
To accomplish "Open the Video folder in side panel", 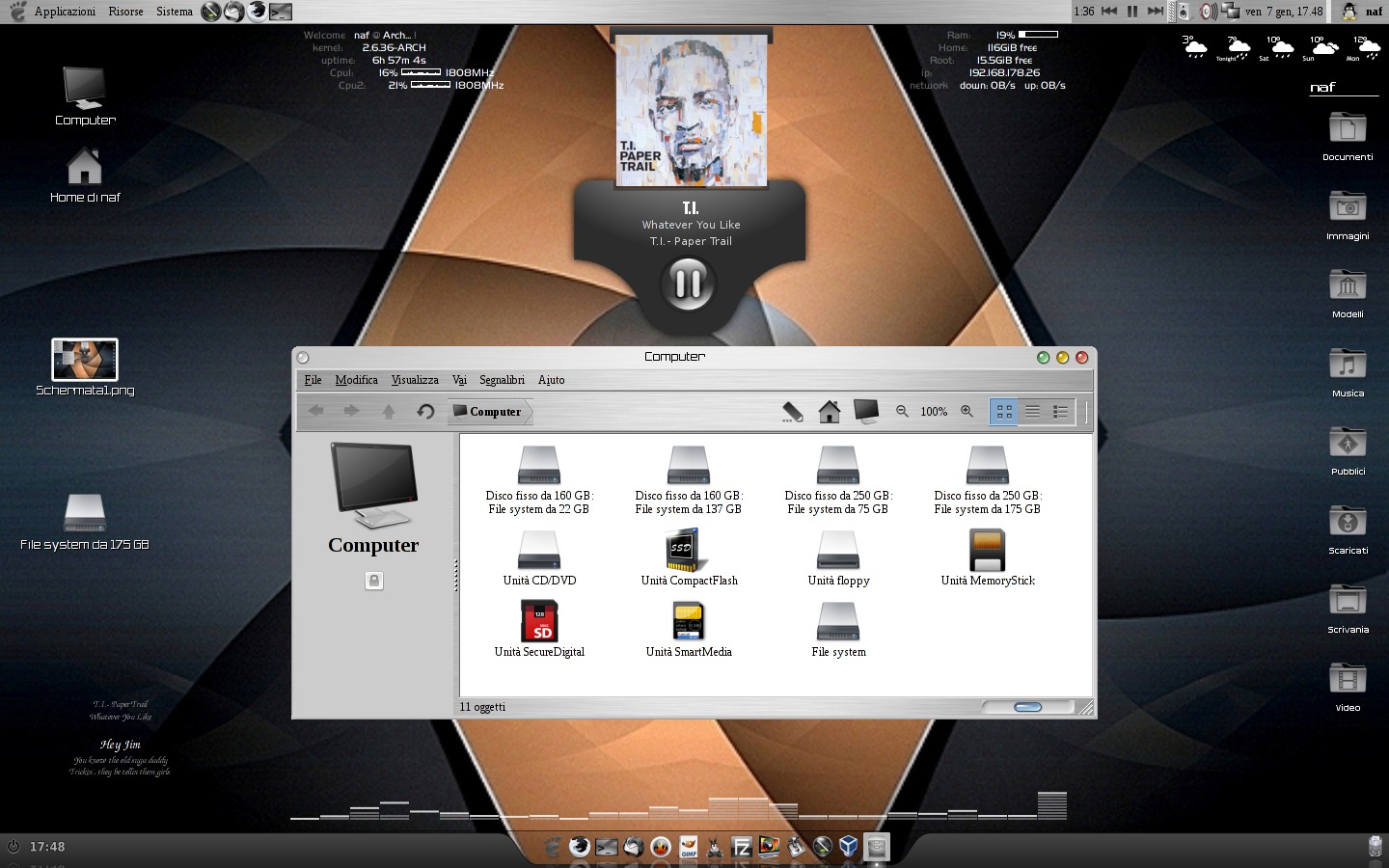I will [x=1348, y=687].
